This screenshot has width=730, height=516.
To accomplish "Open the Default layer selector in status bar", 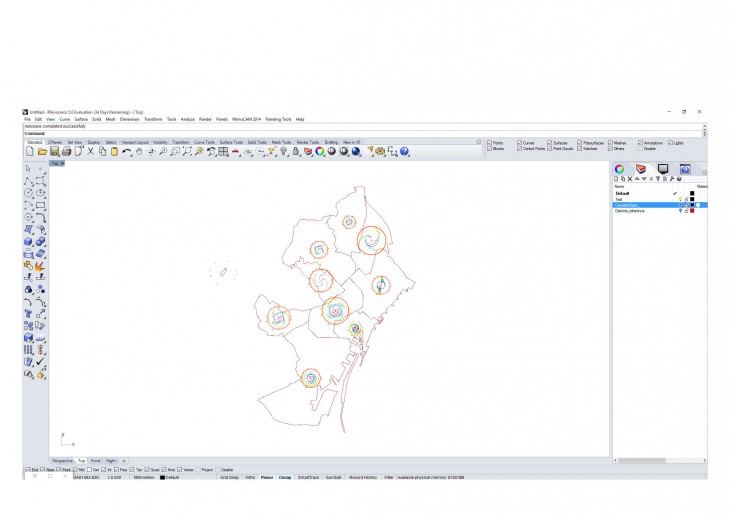I will pyautogui.click(x=172, y=477).
